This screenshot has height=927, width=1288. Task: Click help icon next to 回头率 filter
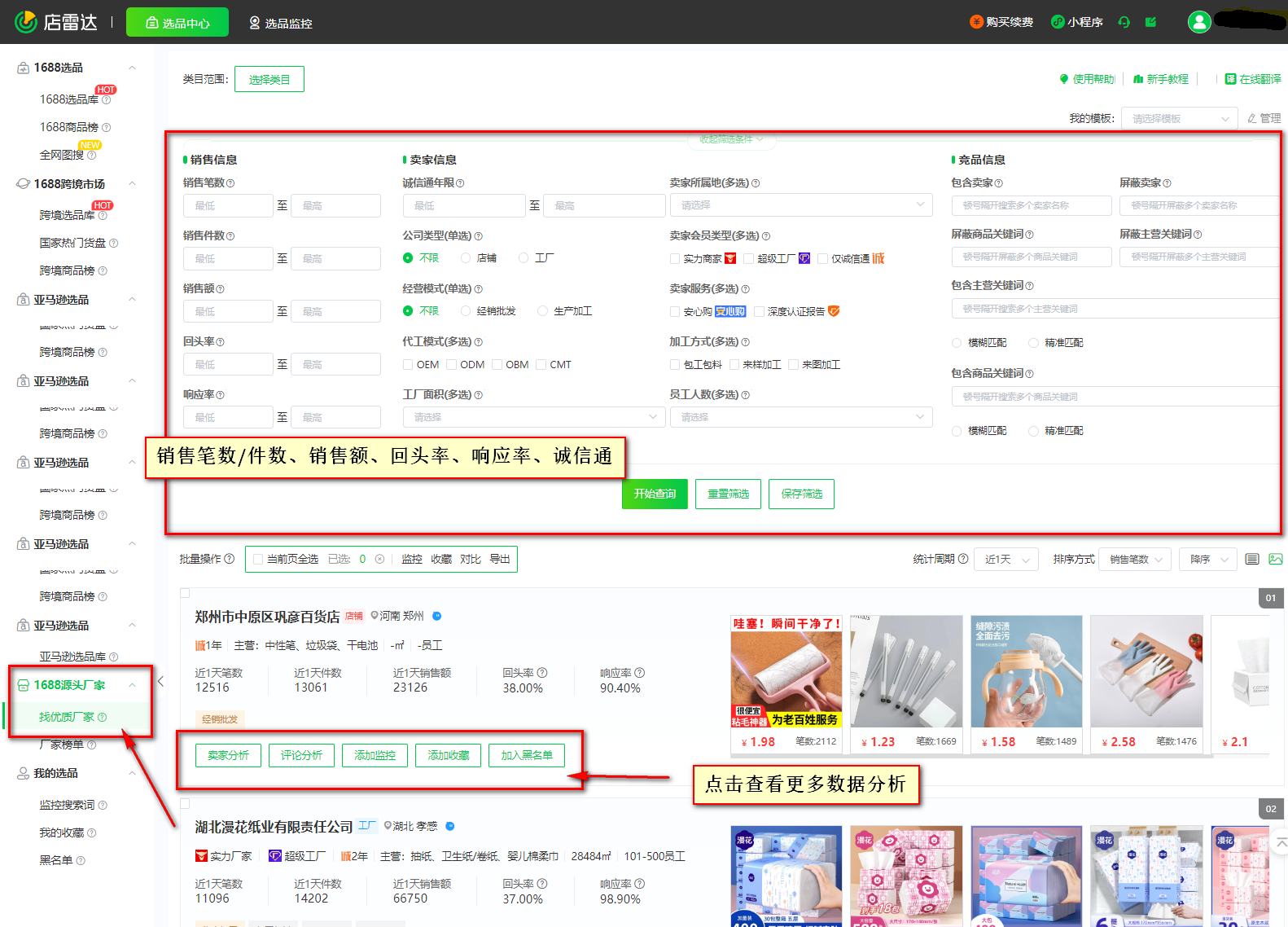tap(220, 342)
